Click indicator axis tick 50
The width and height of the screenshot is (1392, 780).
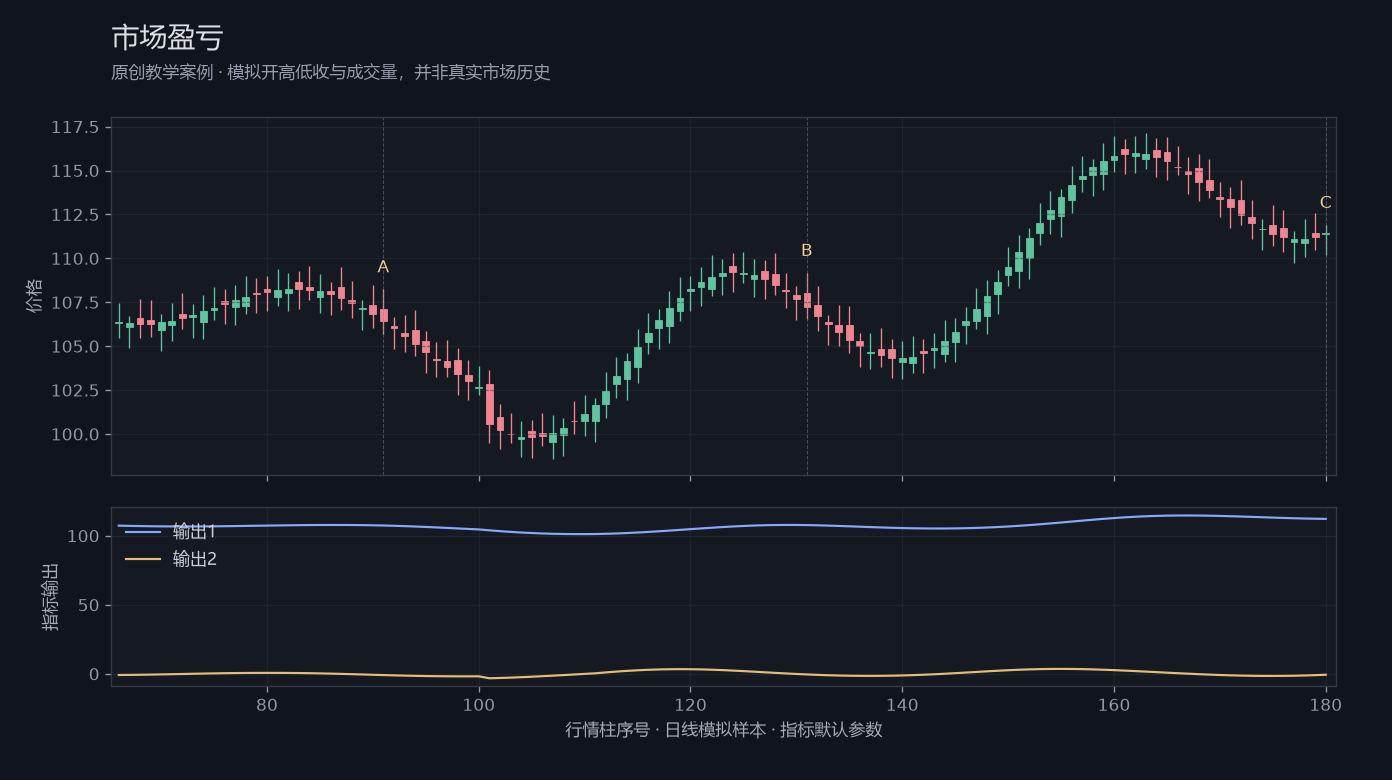89,606
